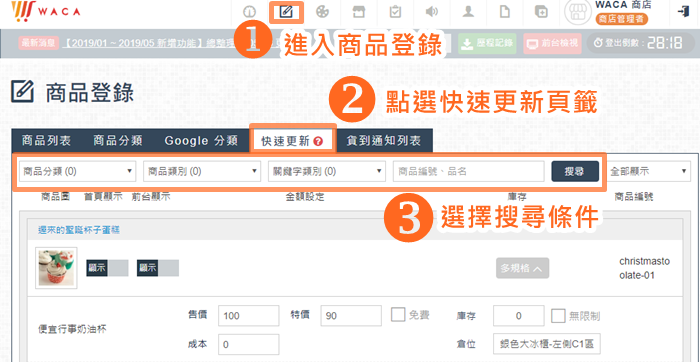Open the marketing speaker icon
This screenshot has height=362, width=700.
pyautogui.click(x=431, y=12)
